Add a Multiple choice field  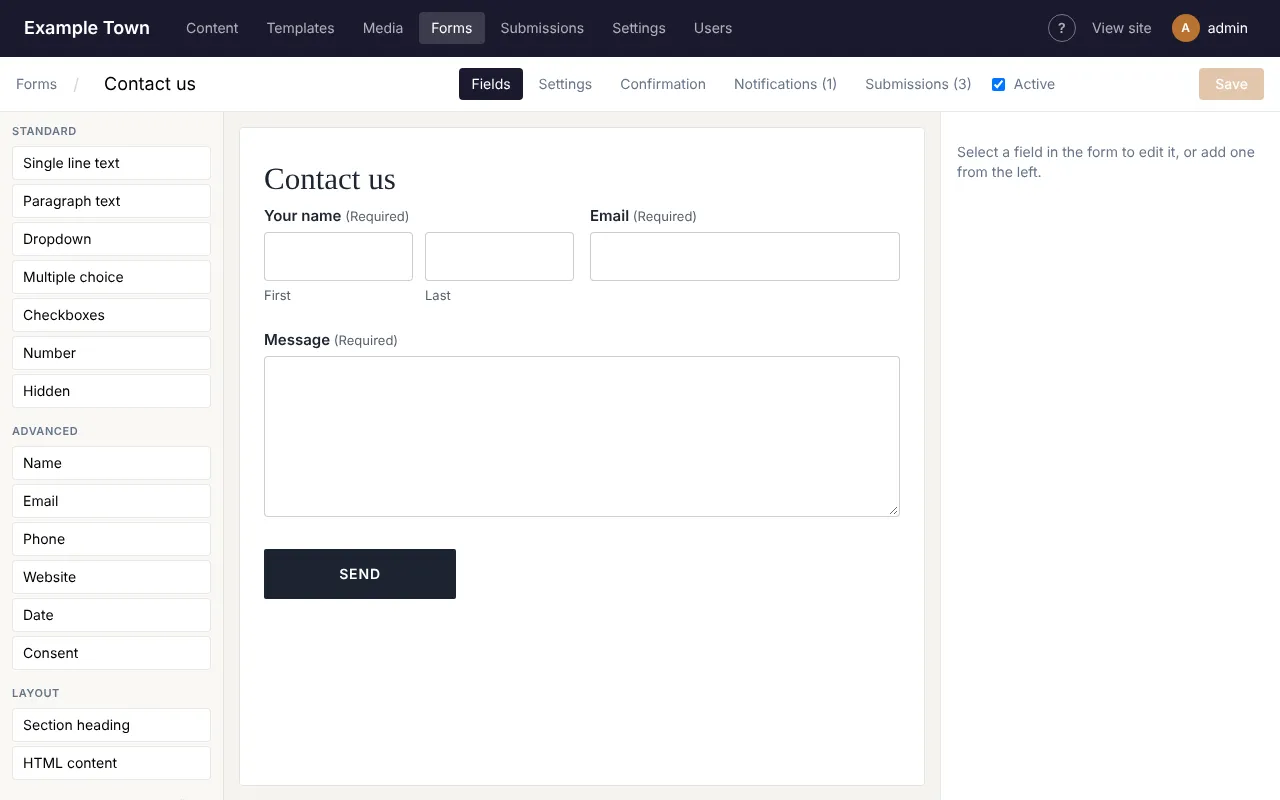click(x=111, y=277)
